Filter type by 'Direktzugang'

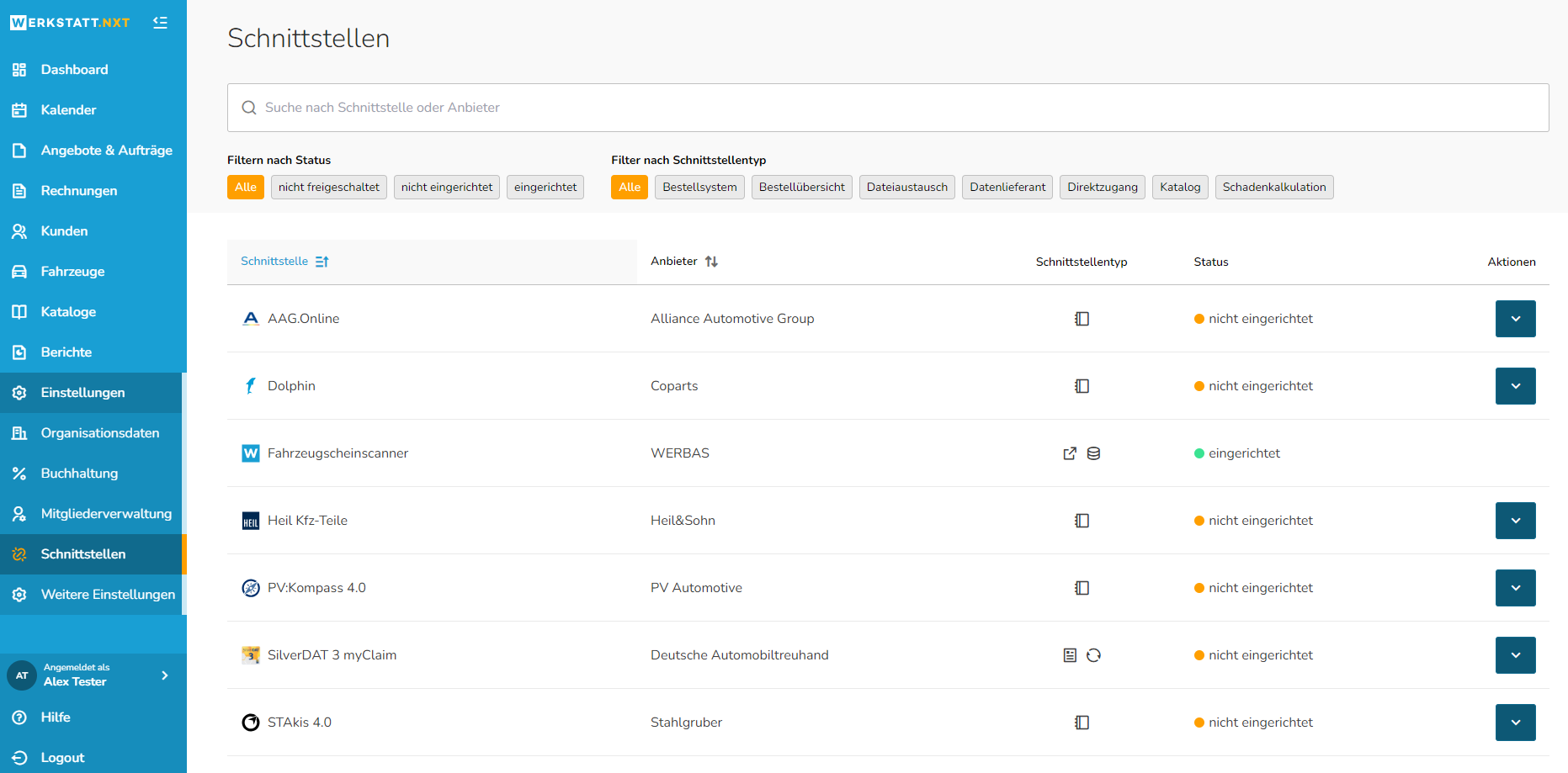[1103, 188]
